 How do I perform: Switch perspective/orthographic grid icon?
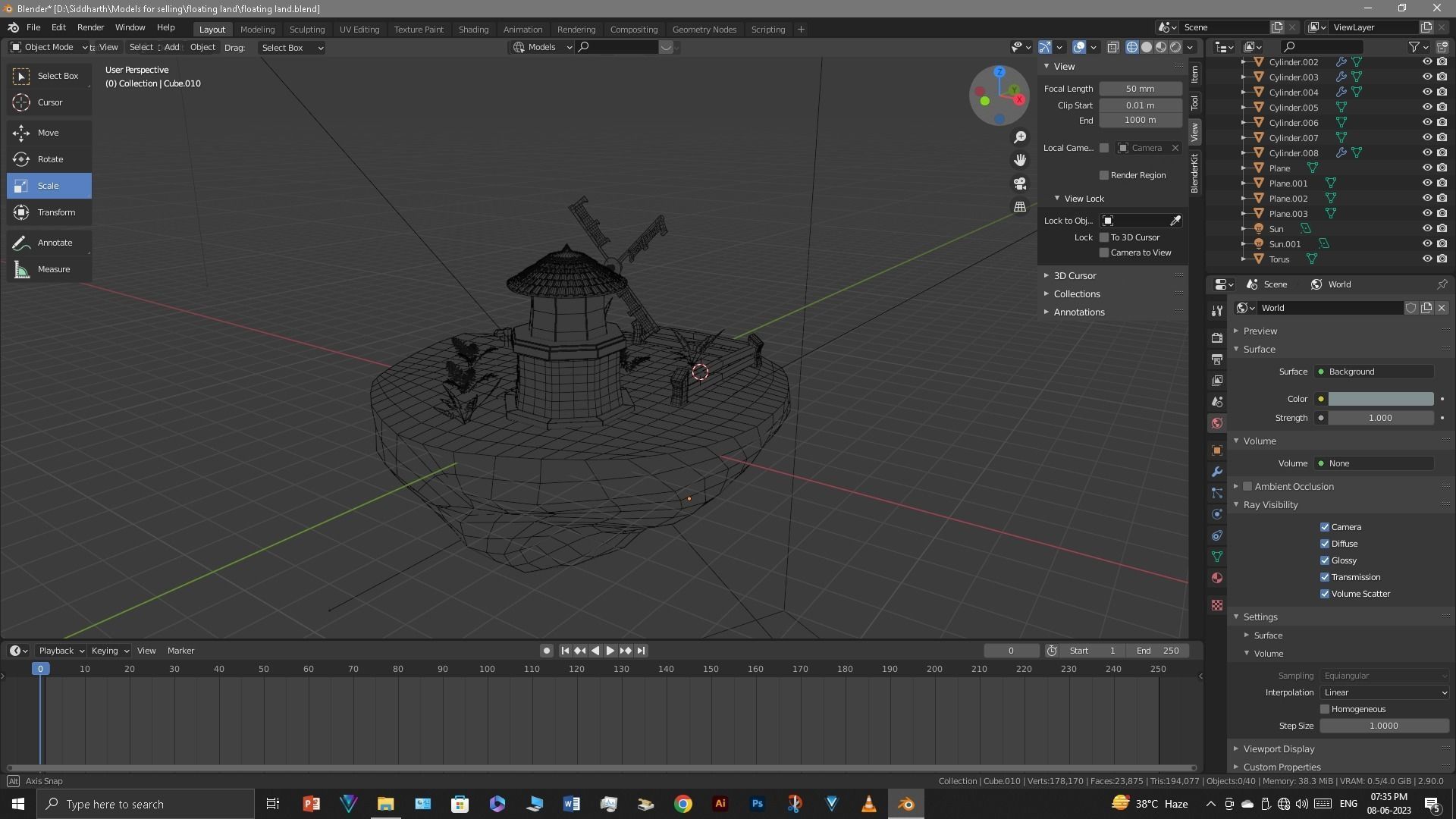point(1020,206)
